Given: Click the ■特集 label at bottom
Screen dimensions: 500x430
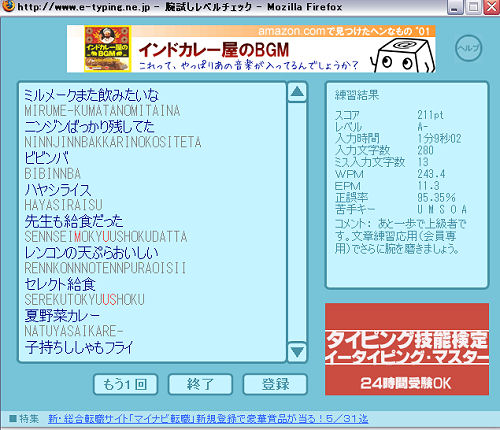Looking at the screenshot, I should pyautogui.click(x=24, y=419).
